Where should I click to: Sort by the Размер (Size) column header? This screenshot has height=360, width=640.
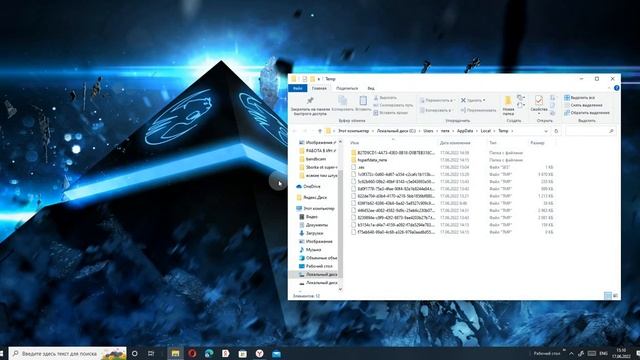(537, 143)
